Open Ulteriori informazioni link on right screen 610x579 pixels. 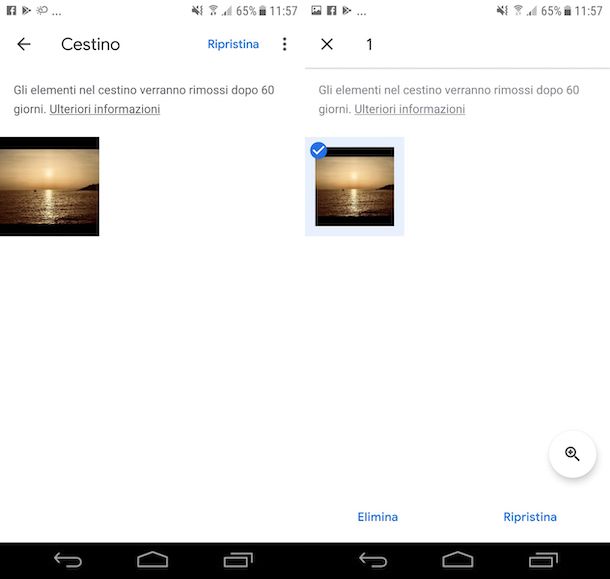[410, 109]
